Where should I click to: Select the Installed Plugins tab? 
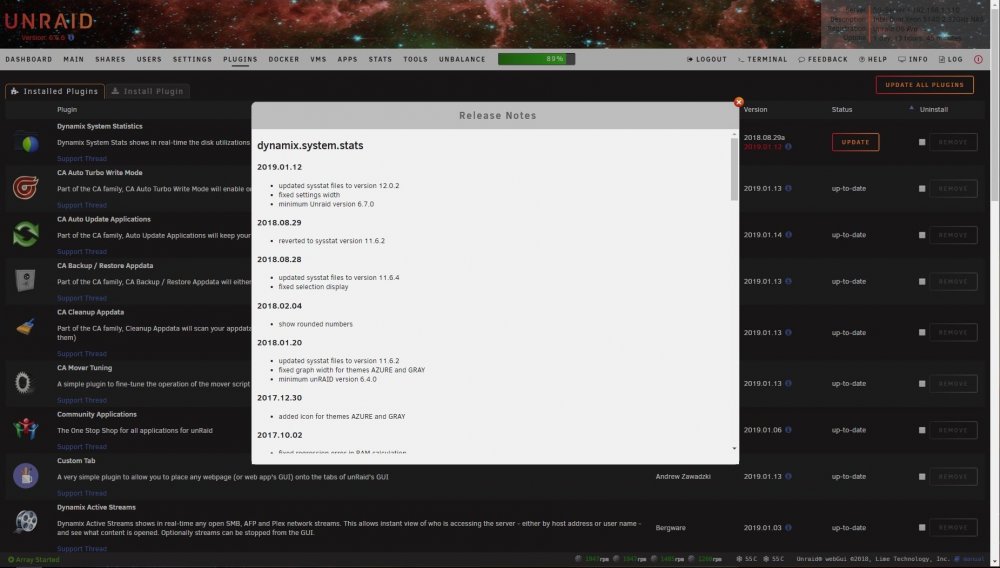pos(55,91)
